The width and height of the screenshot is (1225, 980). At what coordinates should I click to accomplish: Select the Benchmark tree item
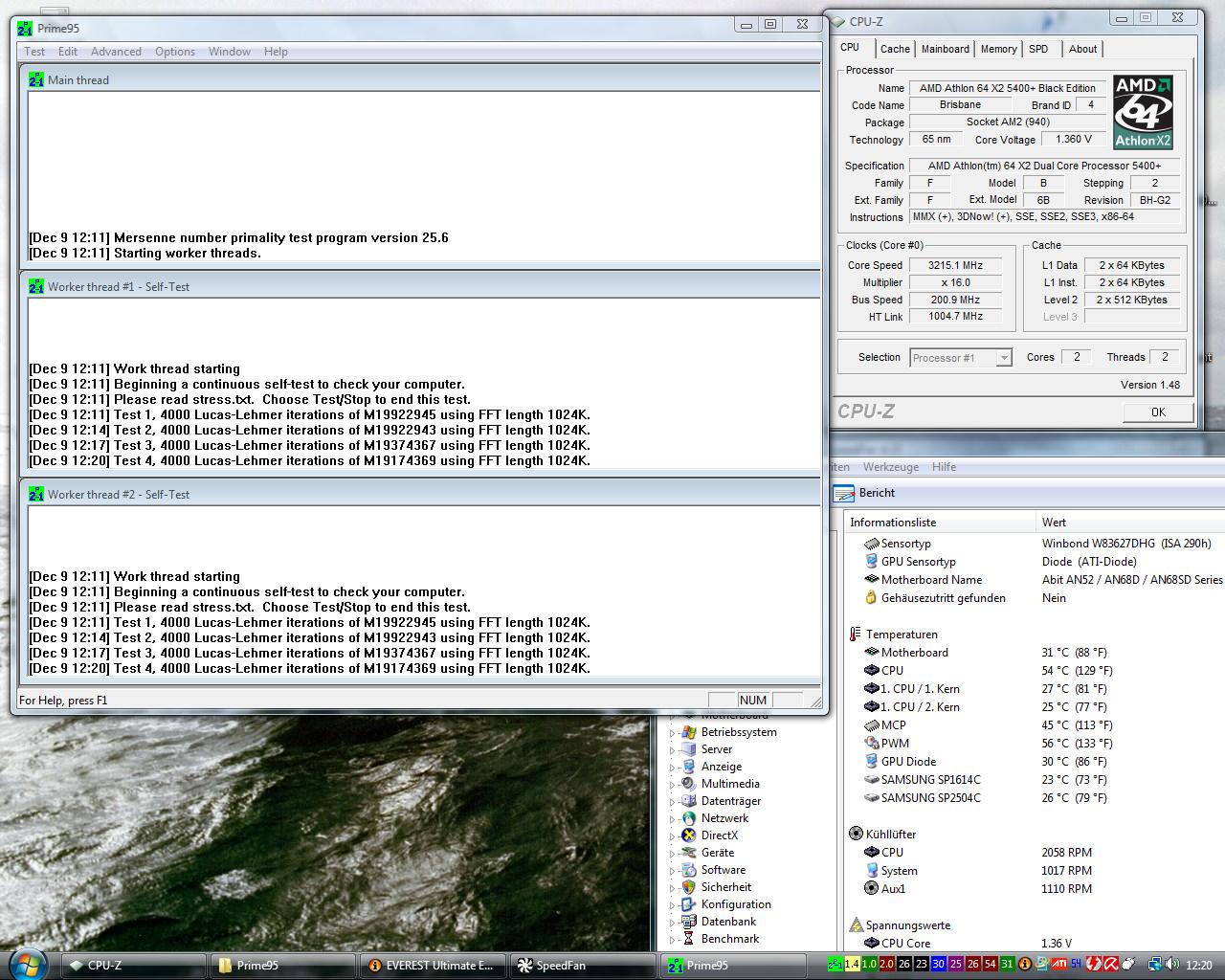(729, 939)
